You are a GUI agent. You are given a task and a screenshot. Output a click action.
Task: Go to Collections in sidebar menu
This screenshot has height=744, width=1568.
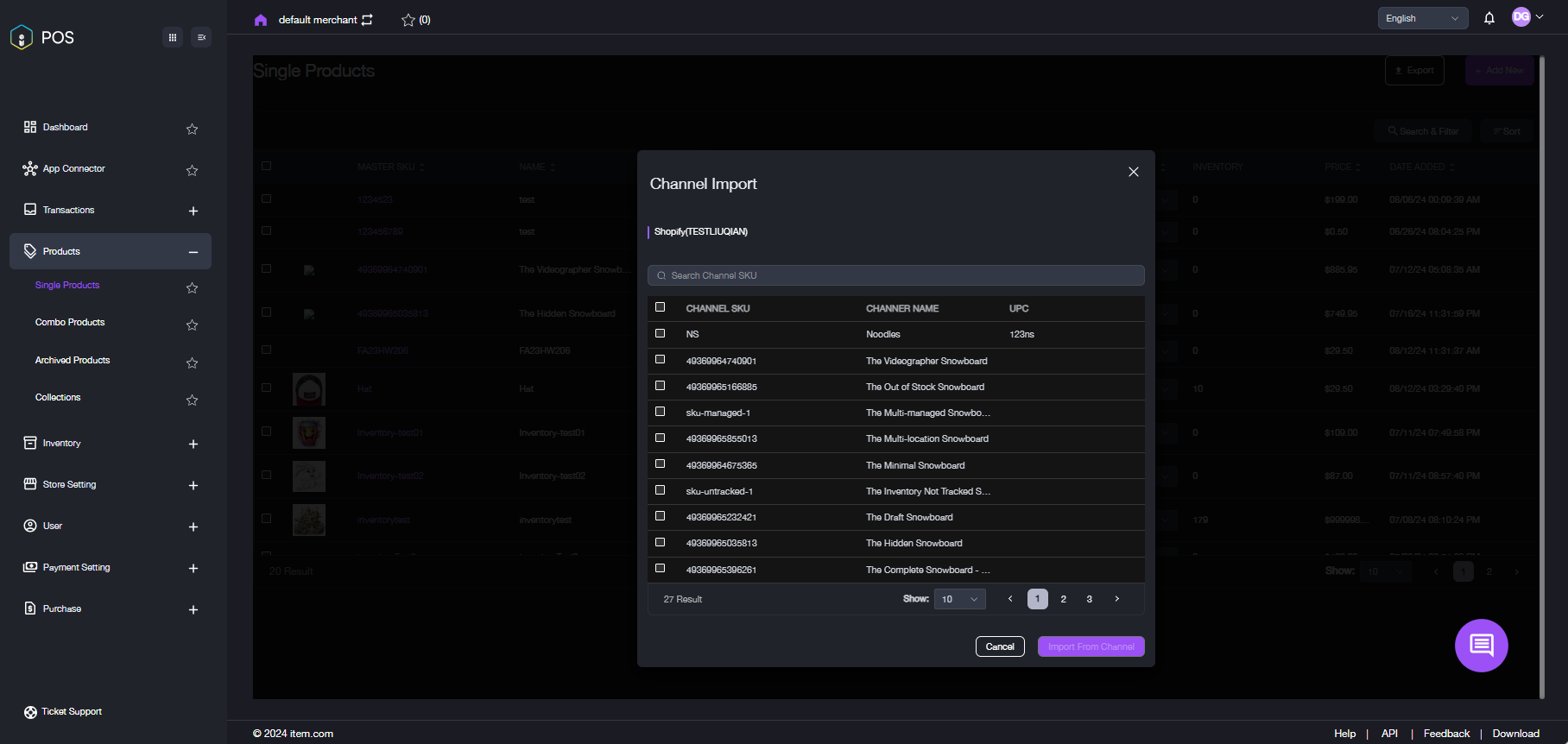click(58, 397)
